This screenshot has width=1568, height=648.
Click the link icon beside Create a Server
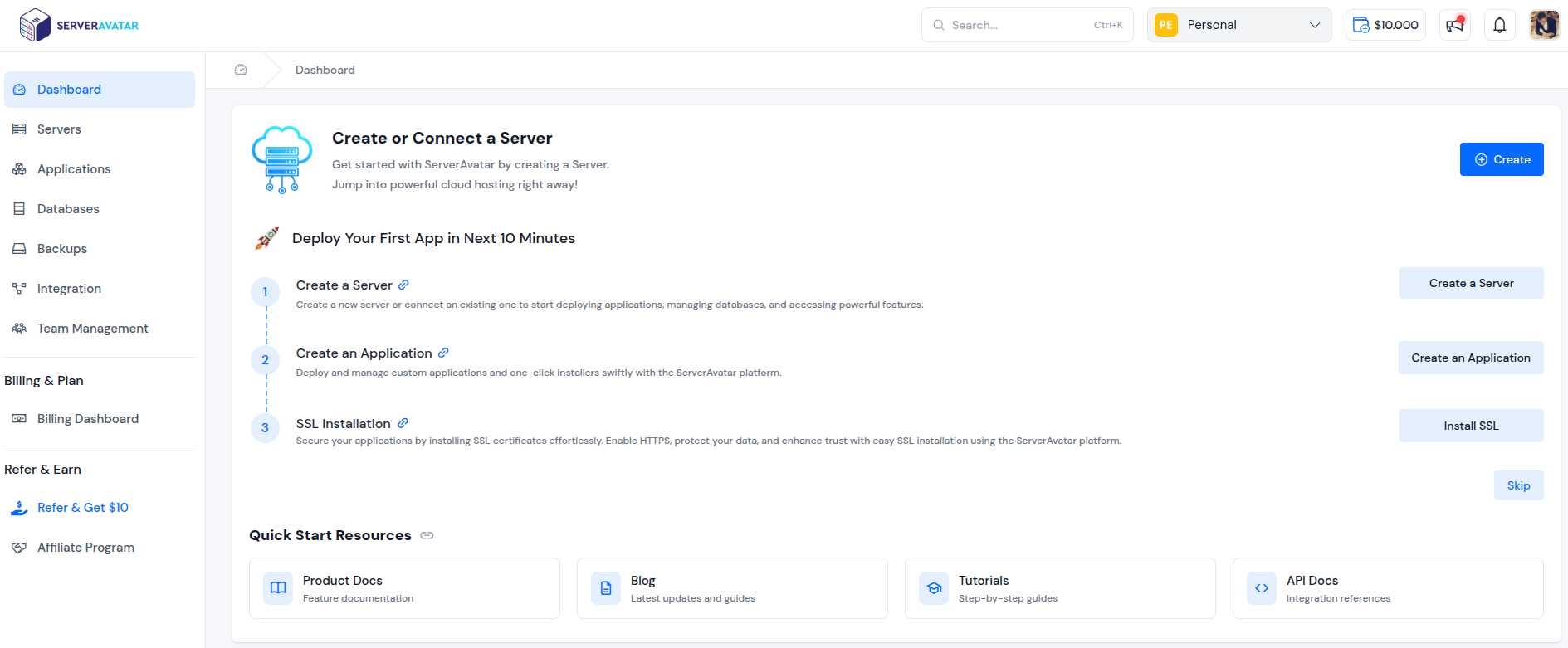click(403, 285)
